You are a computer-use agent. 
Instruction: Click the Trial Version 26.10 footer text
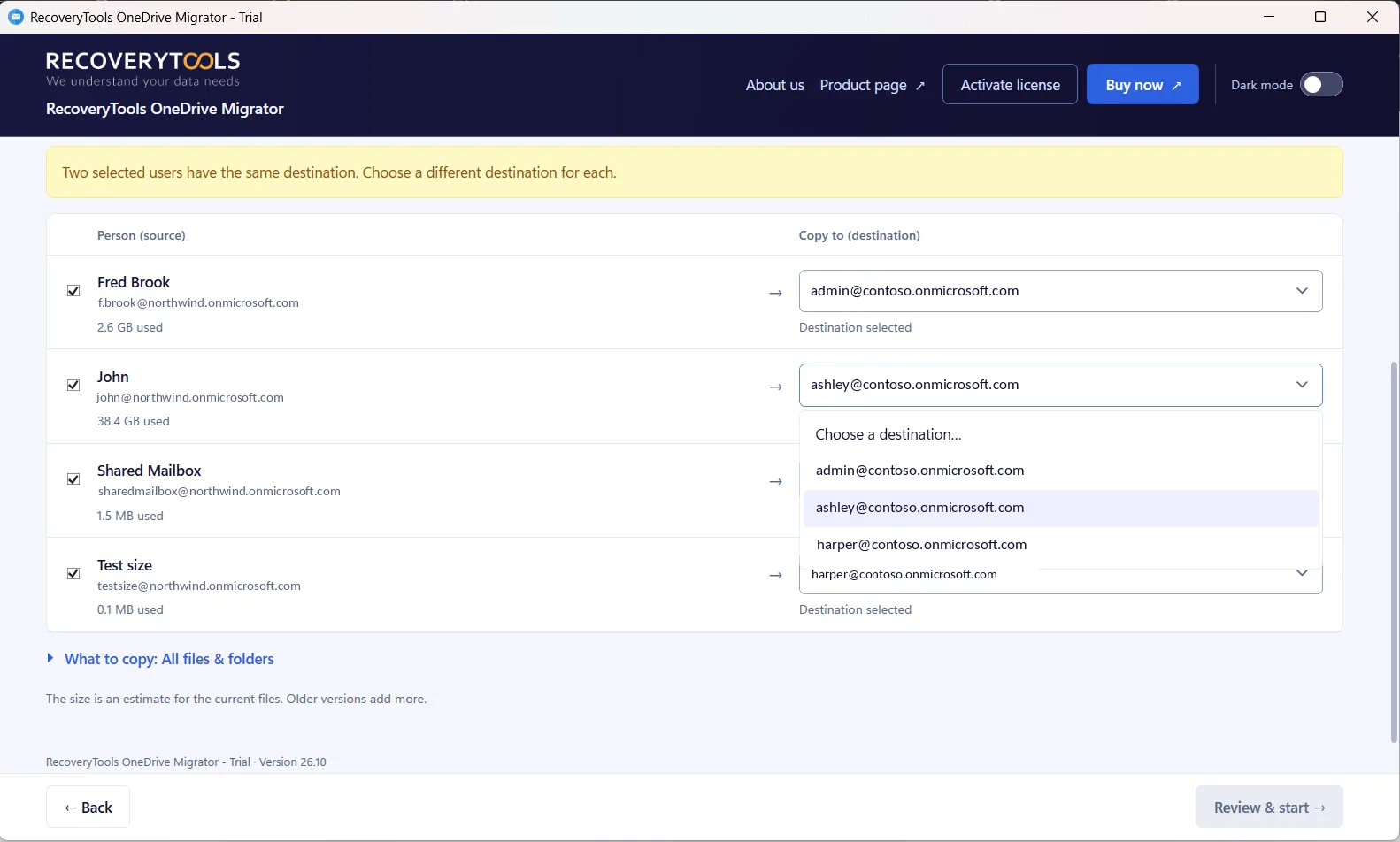186,762
